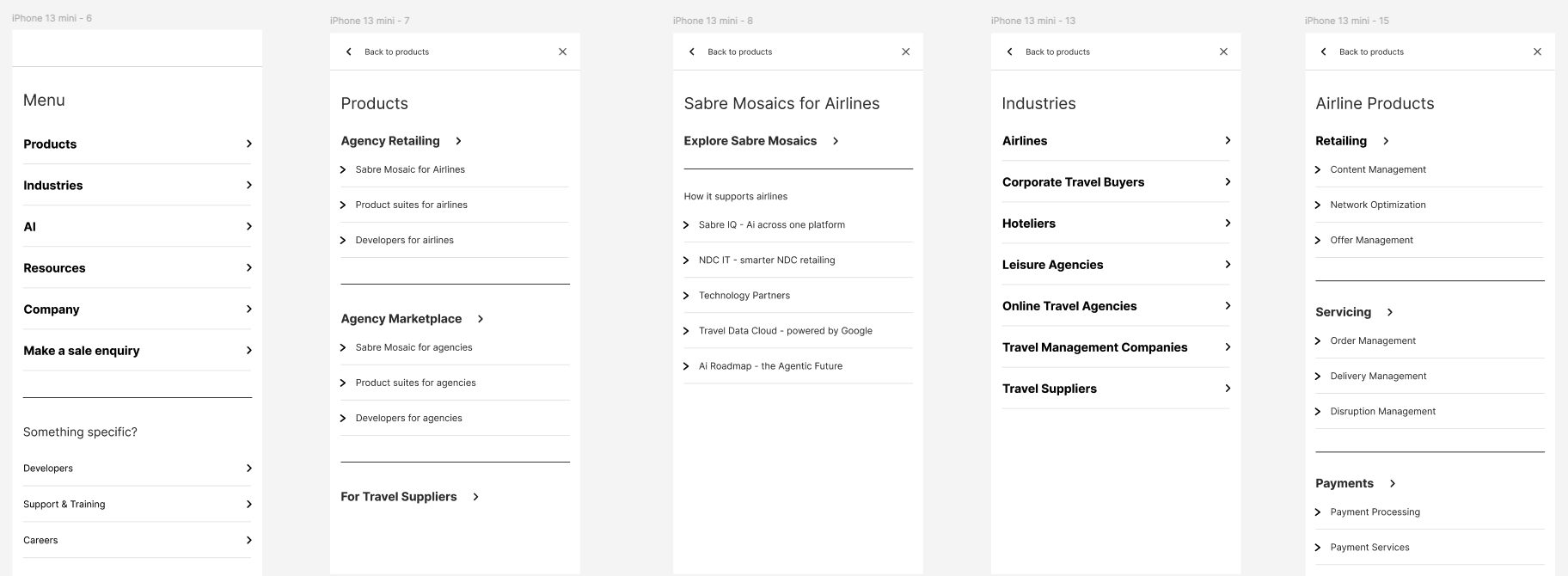Open Travel Data Cloud - powered by Google
This screenshot has width=1568, height=576.
pos(786,330)
